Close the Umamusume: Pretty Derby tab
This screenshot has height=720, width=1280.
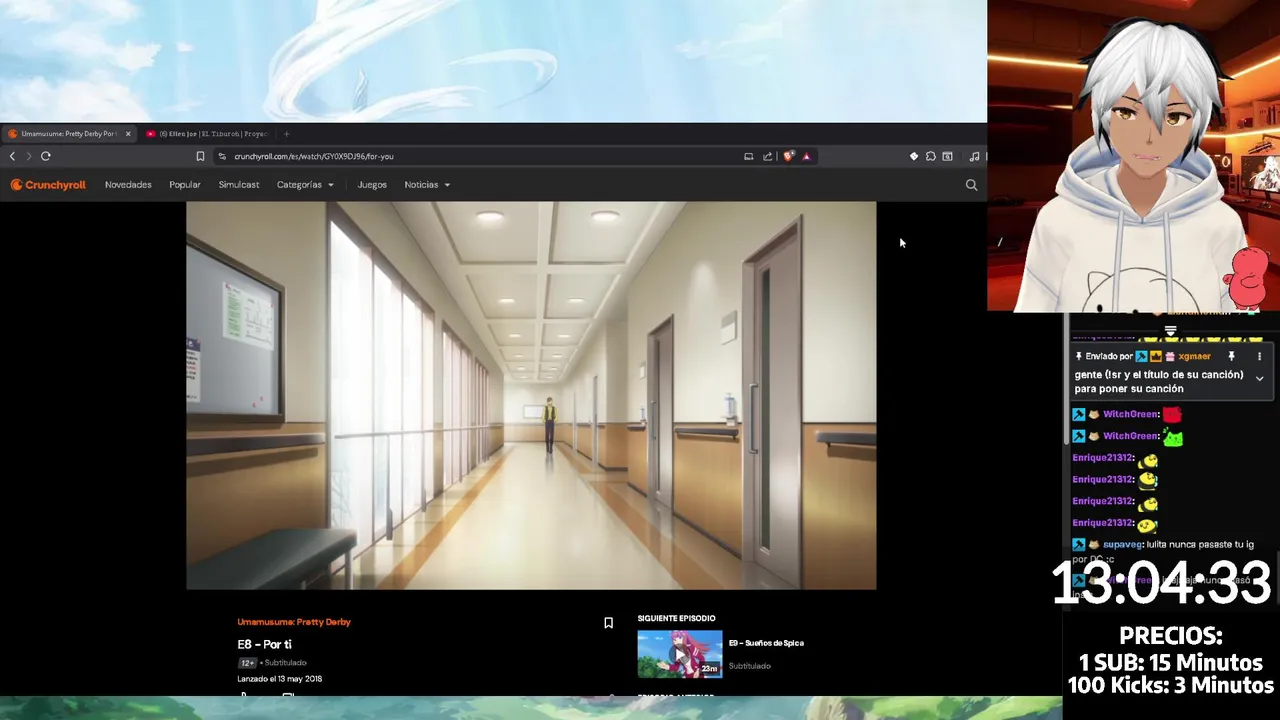pos(128,134)
